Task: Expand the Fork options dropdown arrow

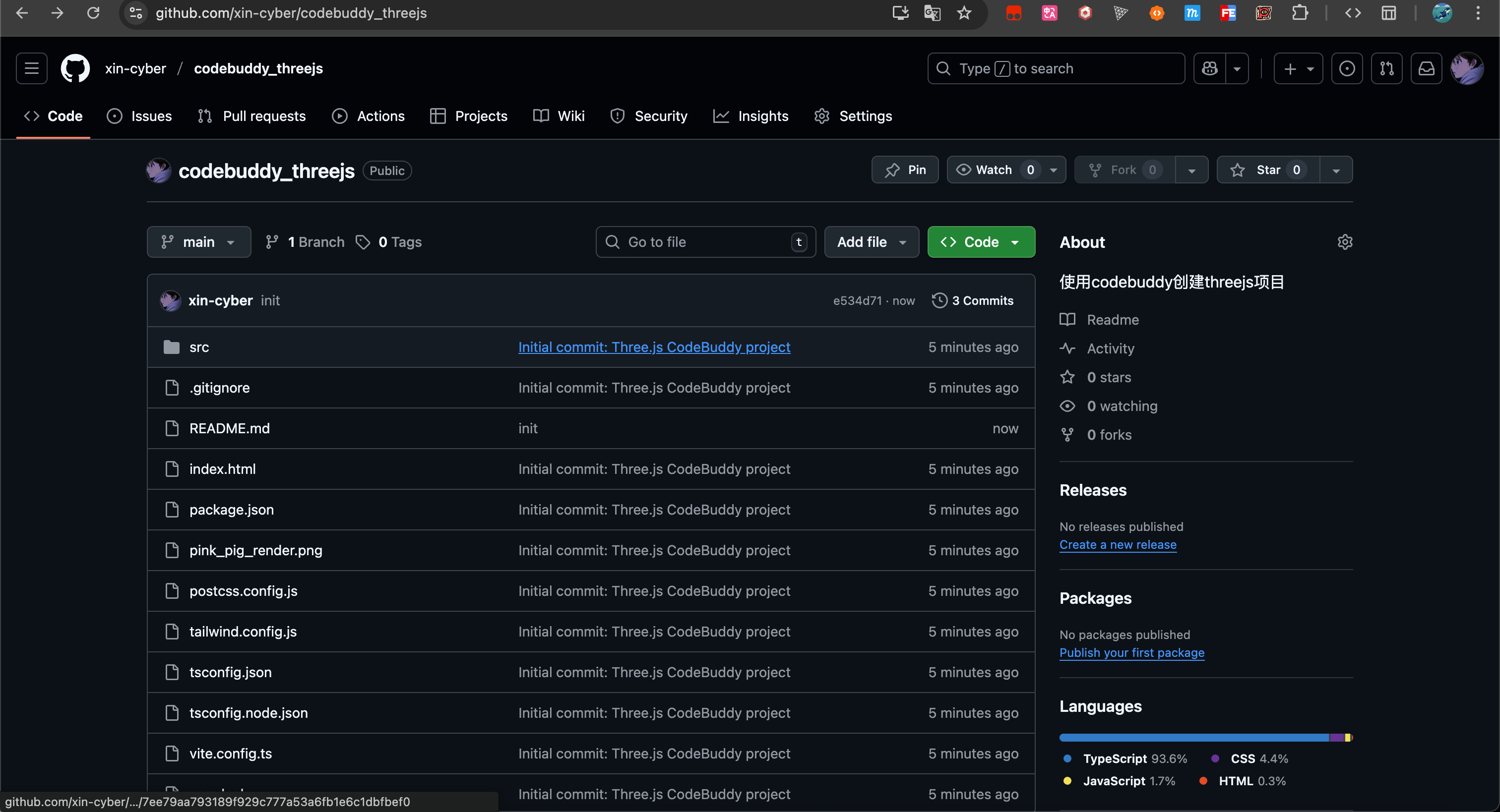Action: pos(1191,170)
